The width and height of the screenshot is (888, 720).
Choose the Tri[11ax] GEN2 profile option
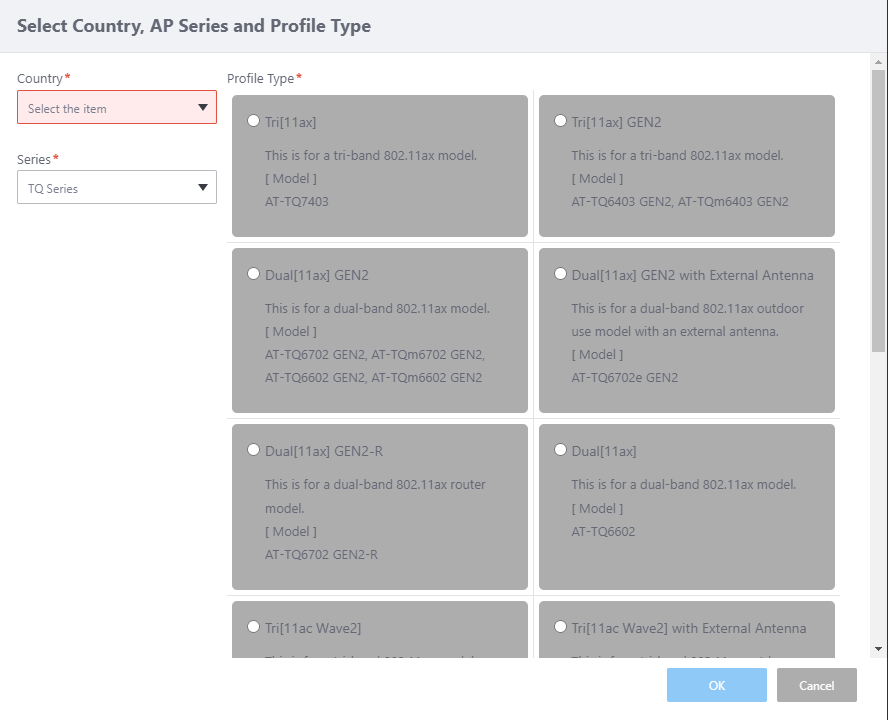pyautogui.click(x=560, y=121)
